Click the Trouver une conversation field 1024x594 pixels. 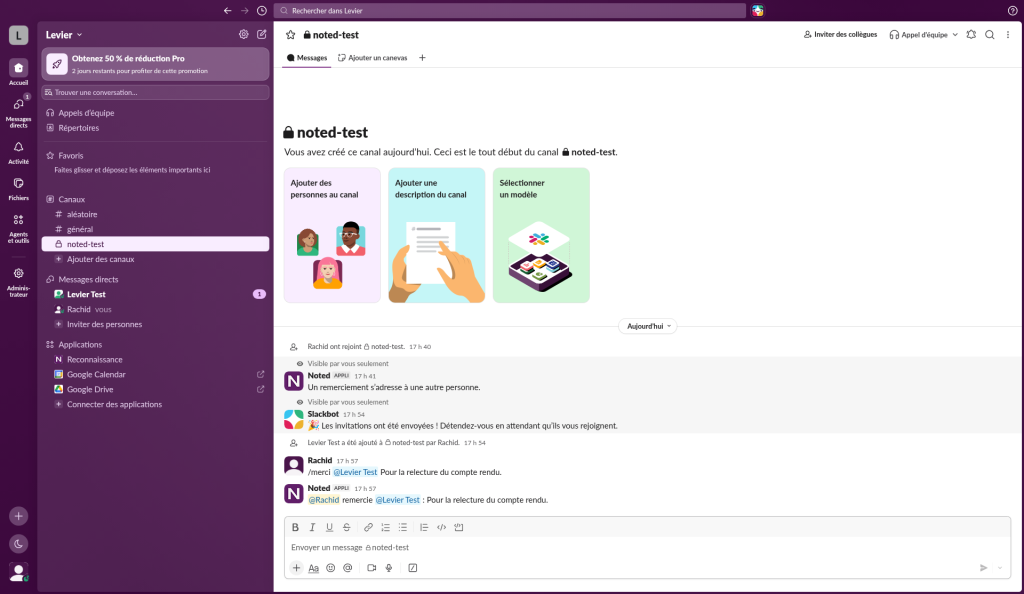tap(155, 92)
